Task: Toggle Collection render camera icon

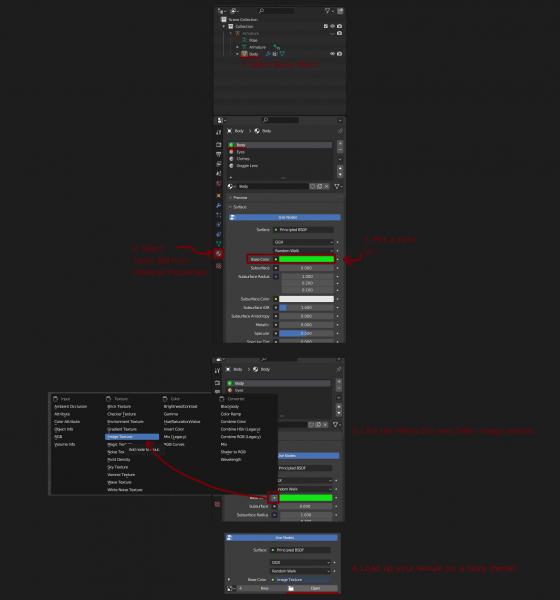Action: click(340, 26)
